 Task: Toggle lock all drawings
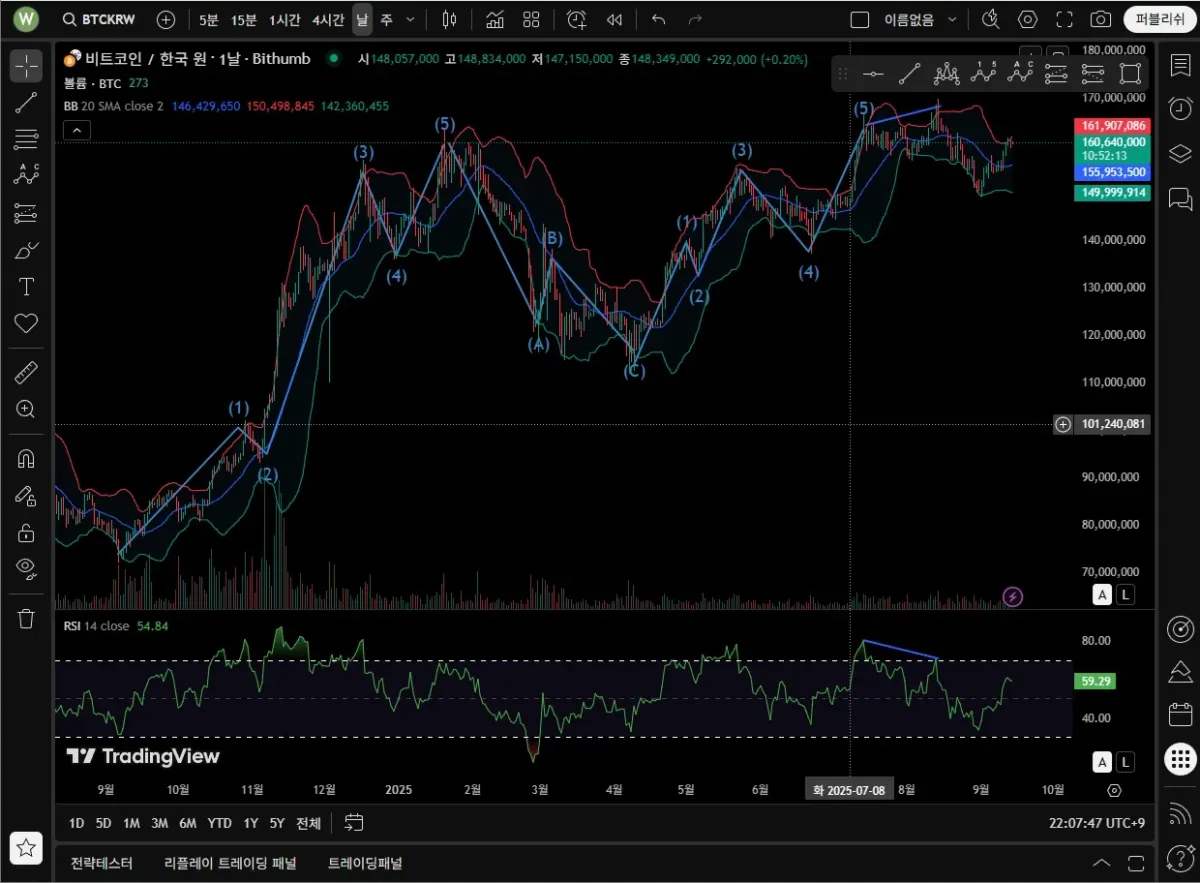[26, 532]
